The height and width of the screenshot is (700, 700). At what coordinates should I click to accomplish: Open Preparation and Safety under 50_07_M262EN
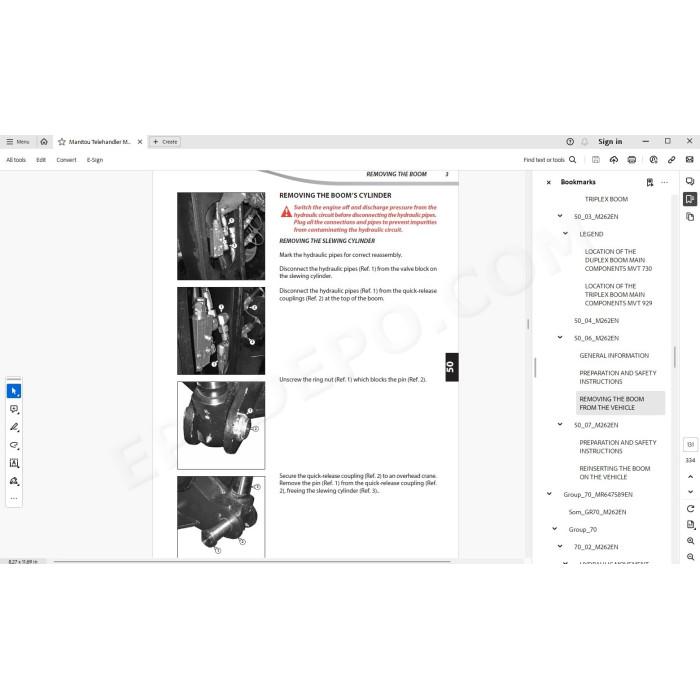pos(618,447)
